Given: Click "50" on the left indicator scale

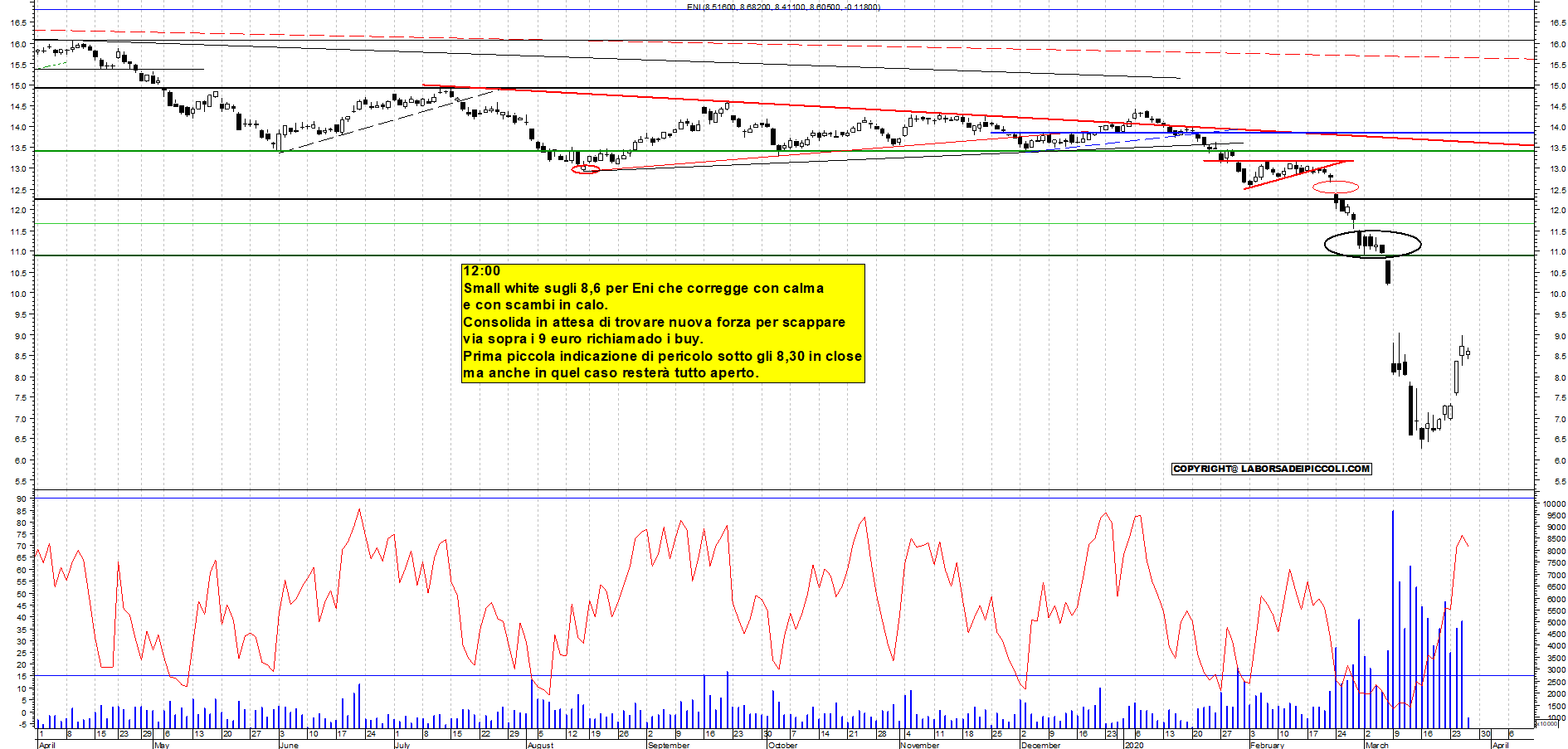Looking at the screenshot, I should (22, 595).
